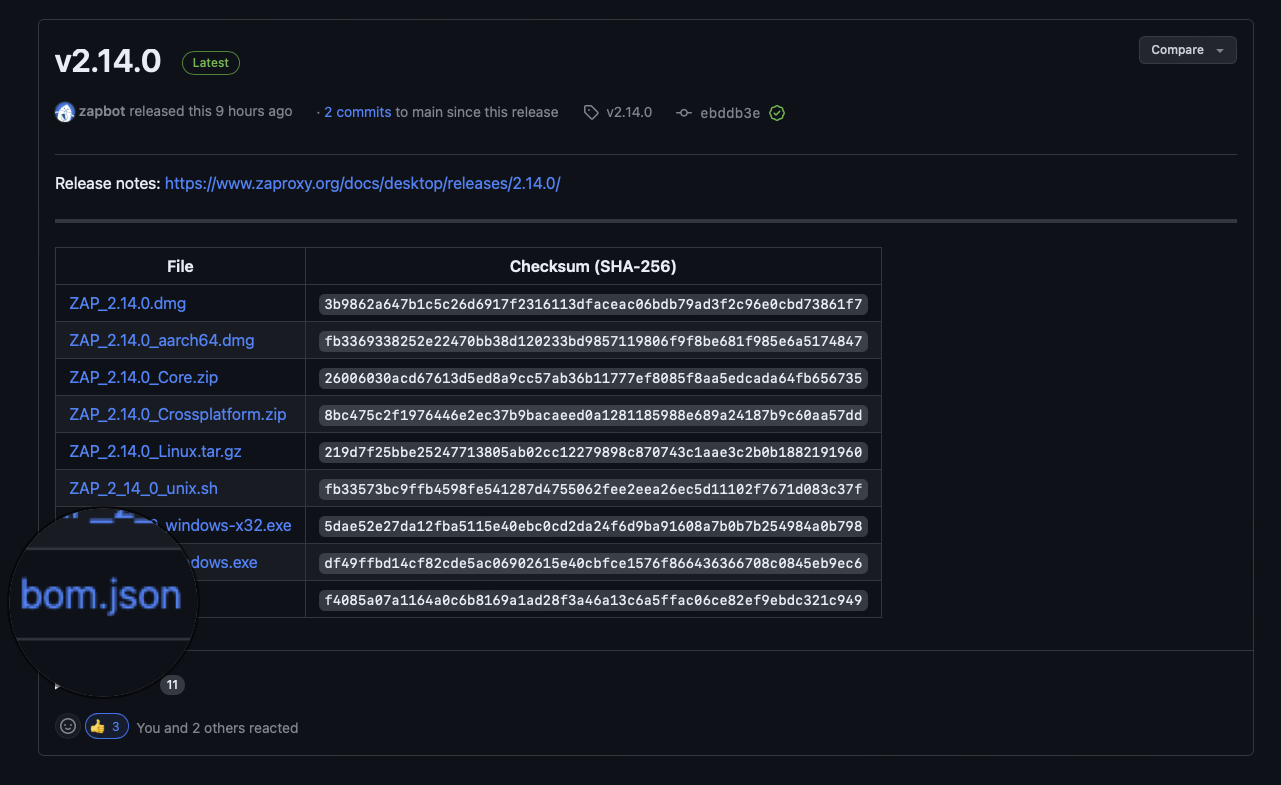Open the Compare dropdown
1281x785 pixels.
point(1187,50)
